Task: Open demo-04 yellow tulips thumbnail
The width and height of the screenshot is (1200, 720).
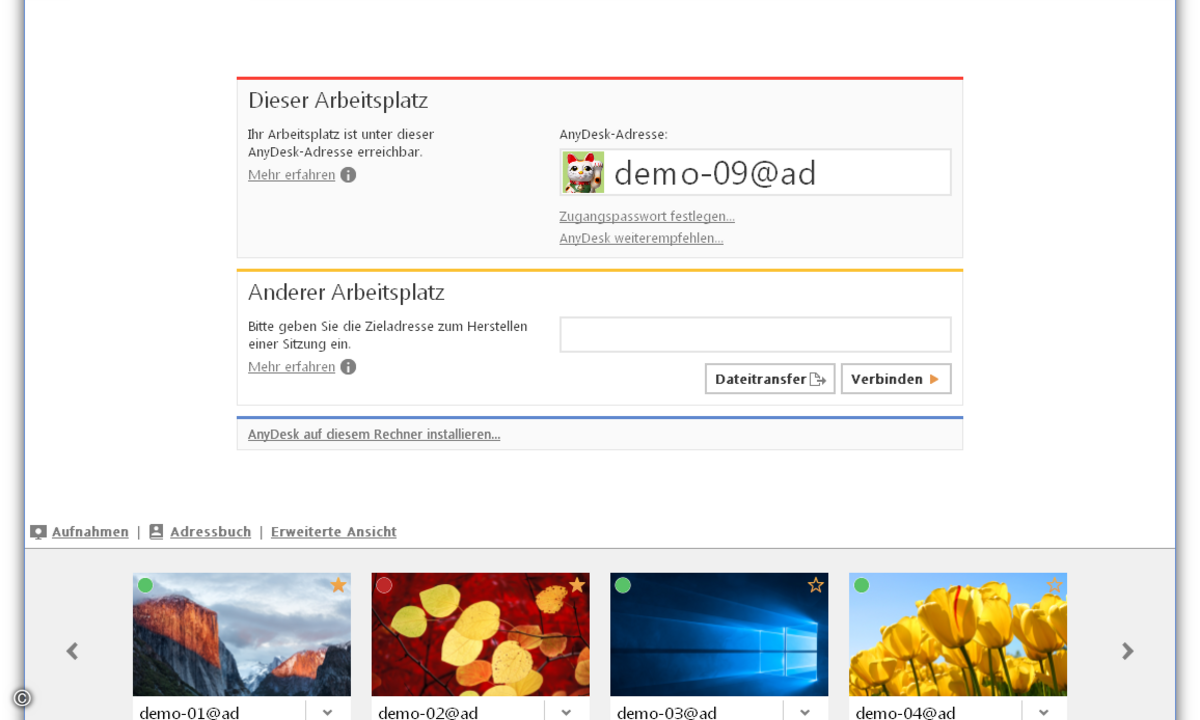Action: [958, 634]
